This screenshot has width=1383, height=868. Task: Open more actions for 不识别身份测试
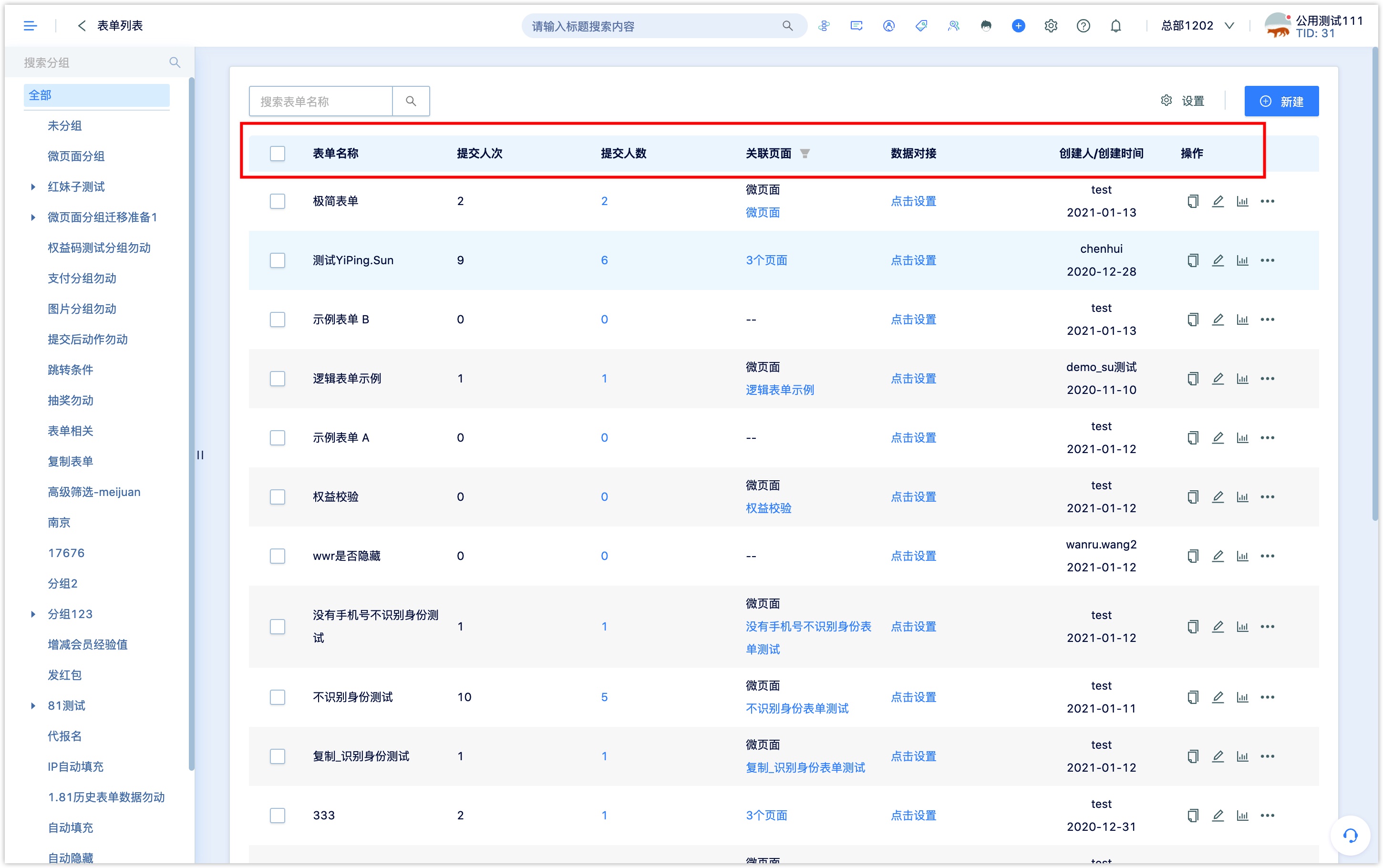click(x=1267, y=697)
